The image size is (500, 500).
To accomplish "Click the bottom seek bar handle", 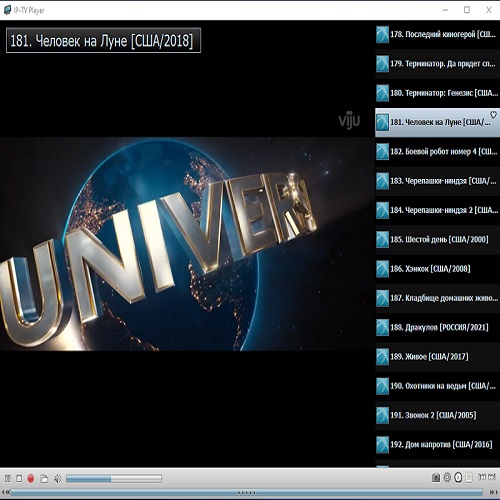I will coord(247,492).
